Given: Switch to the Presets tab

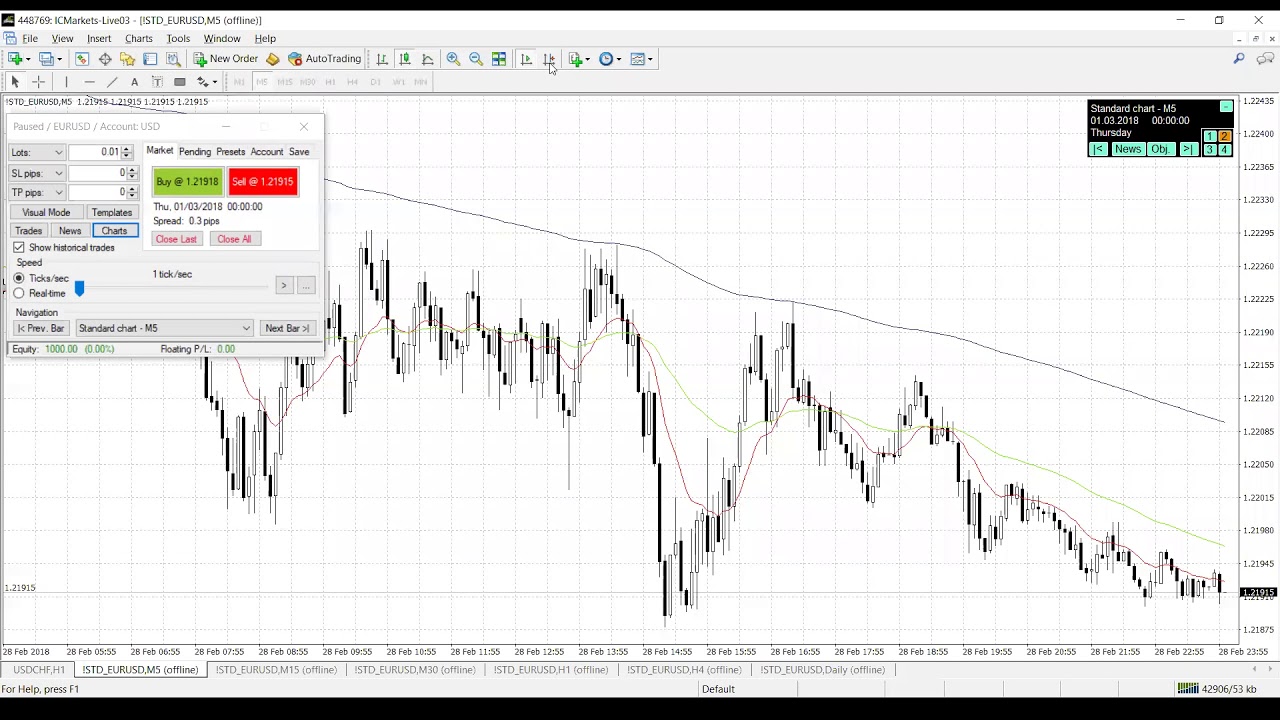Looking at the screenshot, I should (230, 152).
